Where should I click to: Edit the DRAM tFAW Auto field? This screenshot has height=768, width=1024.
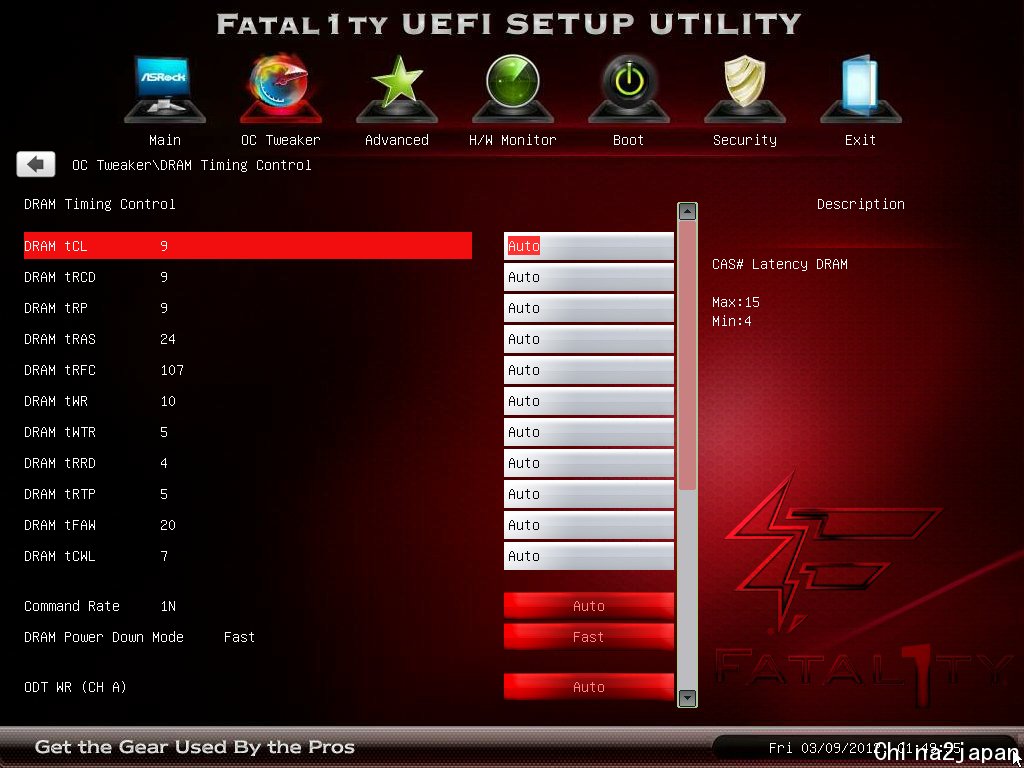click(x=588, y=525)
